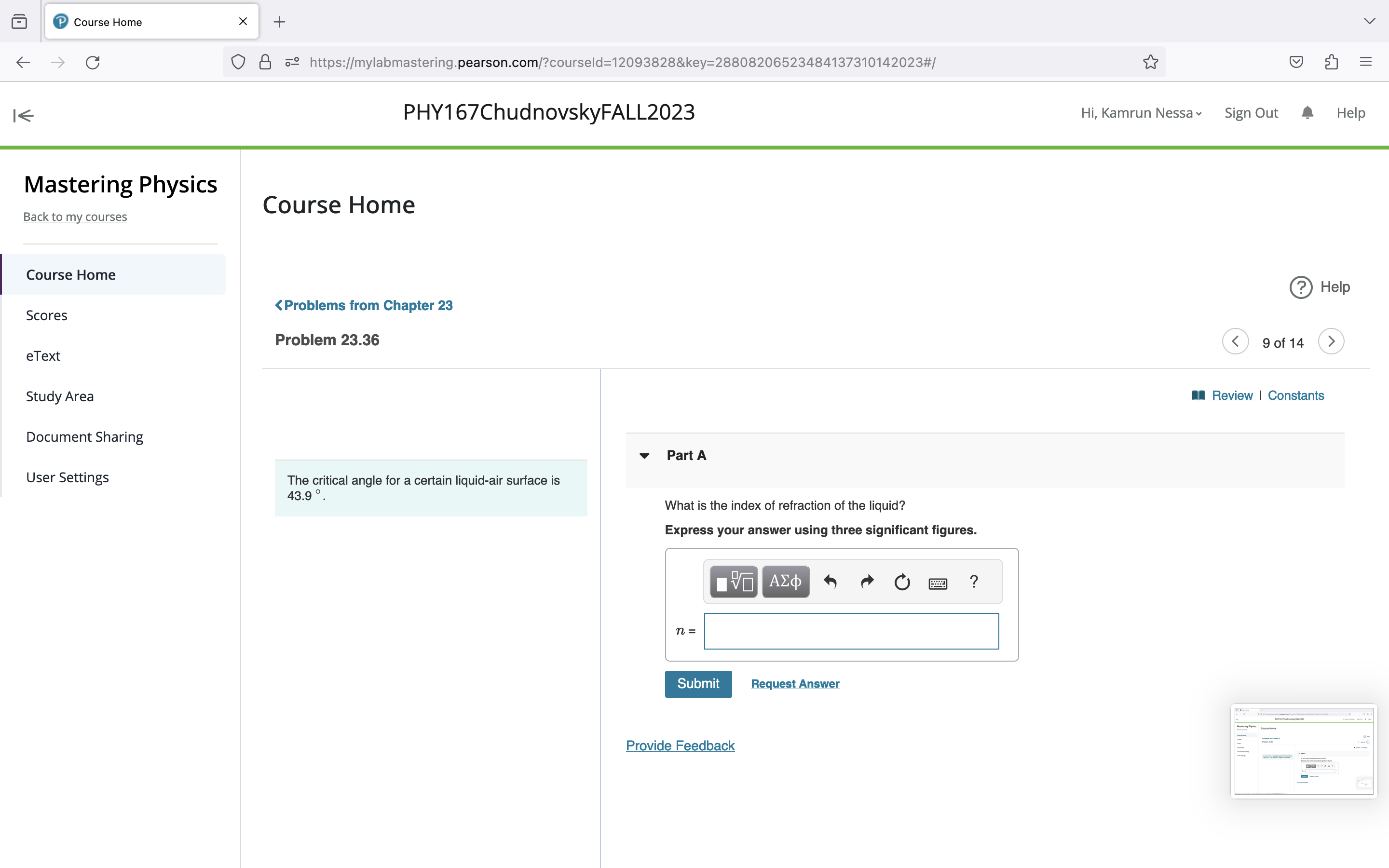
Task: Click inside the n = answer box
Action: (851, 630)
